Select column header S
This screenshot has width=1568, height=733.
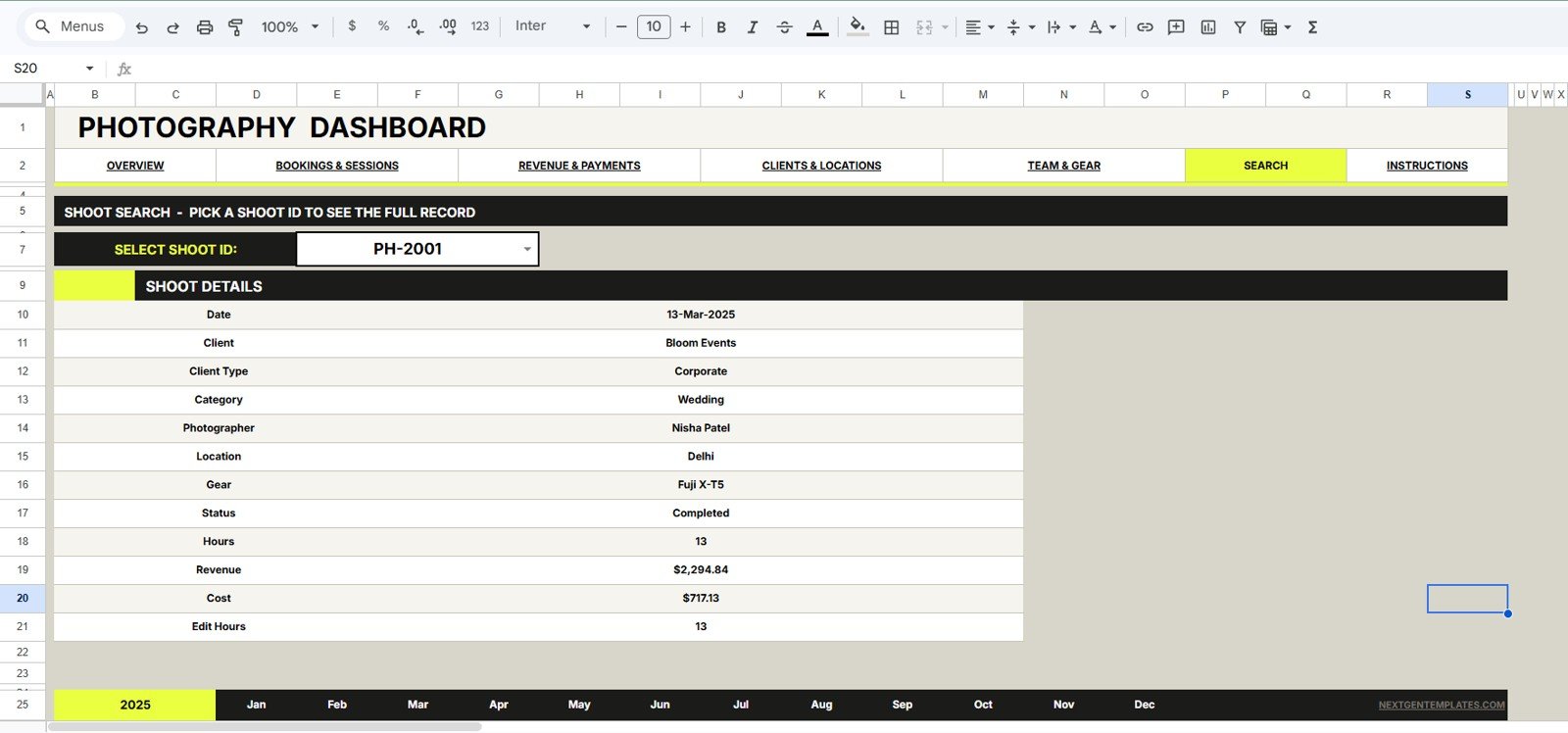tap(1467, 95)
